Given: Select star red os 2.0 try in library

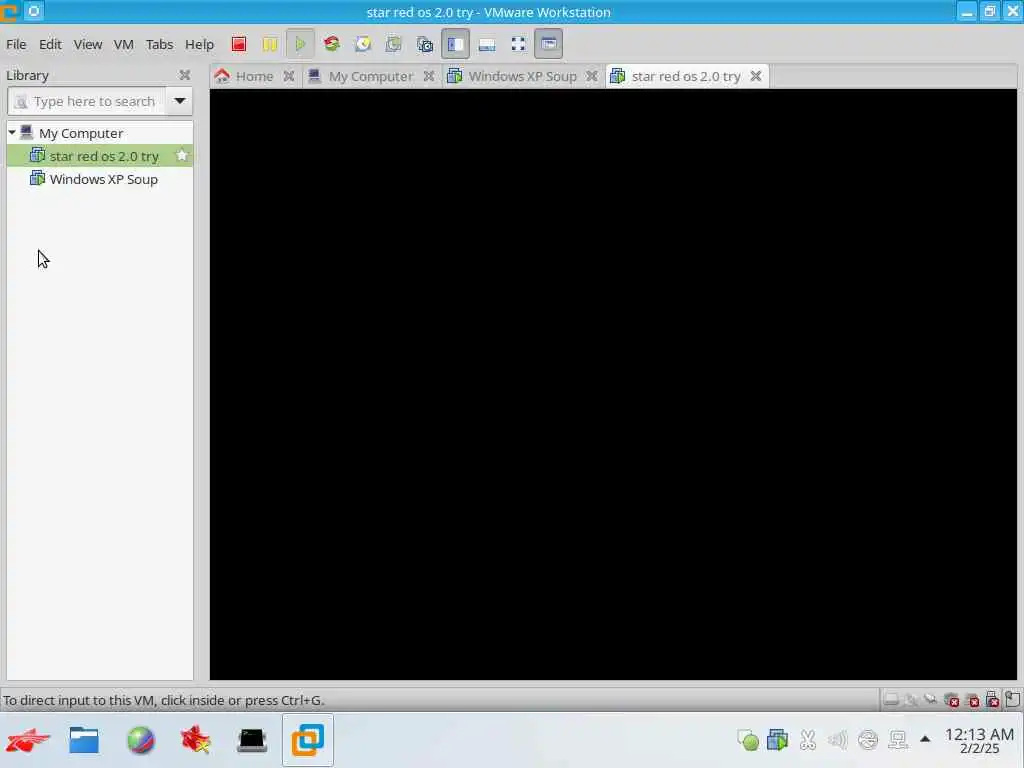Looking at the screenshot, I should [x=99, y=156].
